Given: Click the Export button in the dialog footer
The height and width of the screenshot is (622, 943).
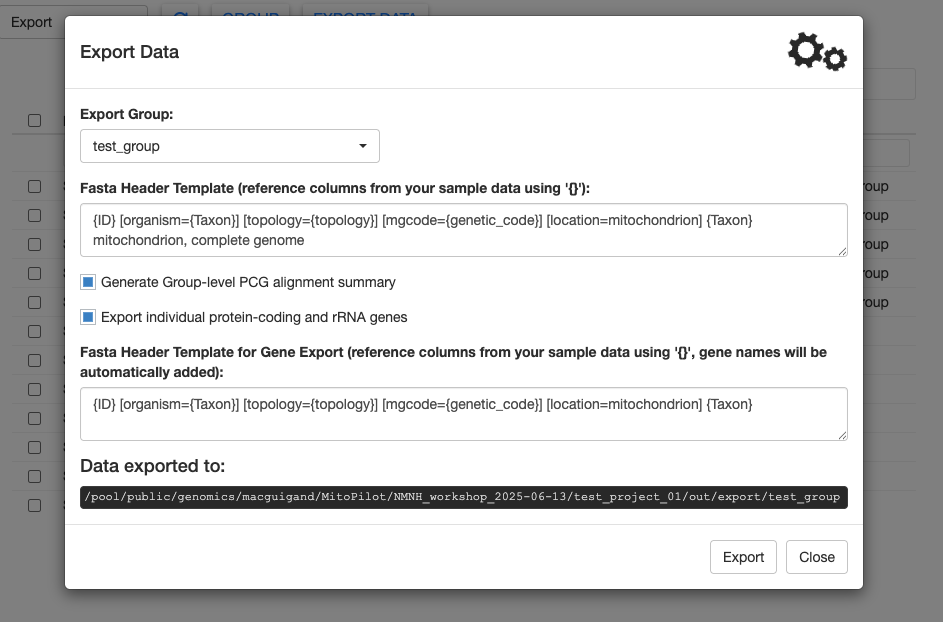Looking at the screenshot, I should coord(743,557).
